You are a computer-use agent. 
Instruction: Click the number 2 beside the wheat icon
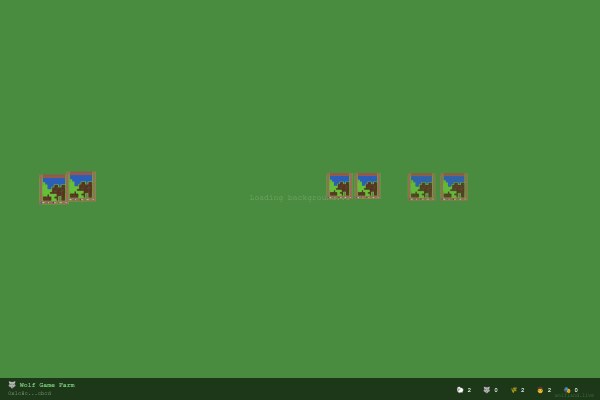[522, 390]
